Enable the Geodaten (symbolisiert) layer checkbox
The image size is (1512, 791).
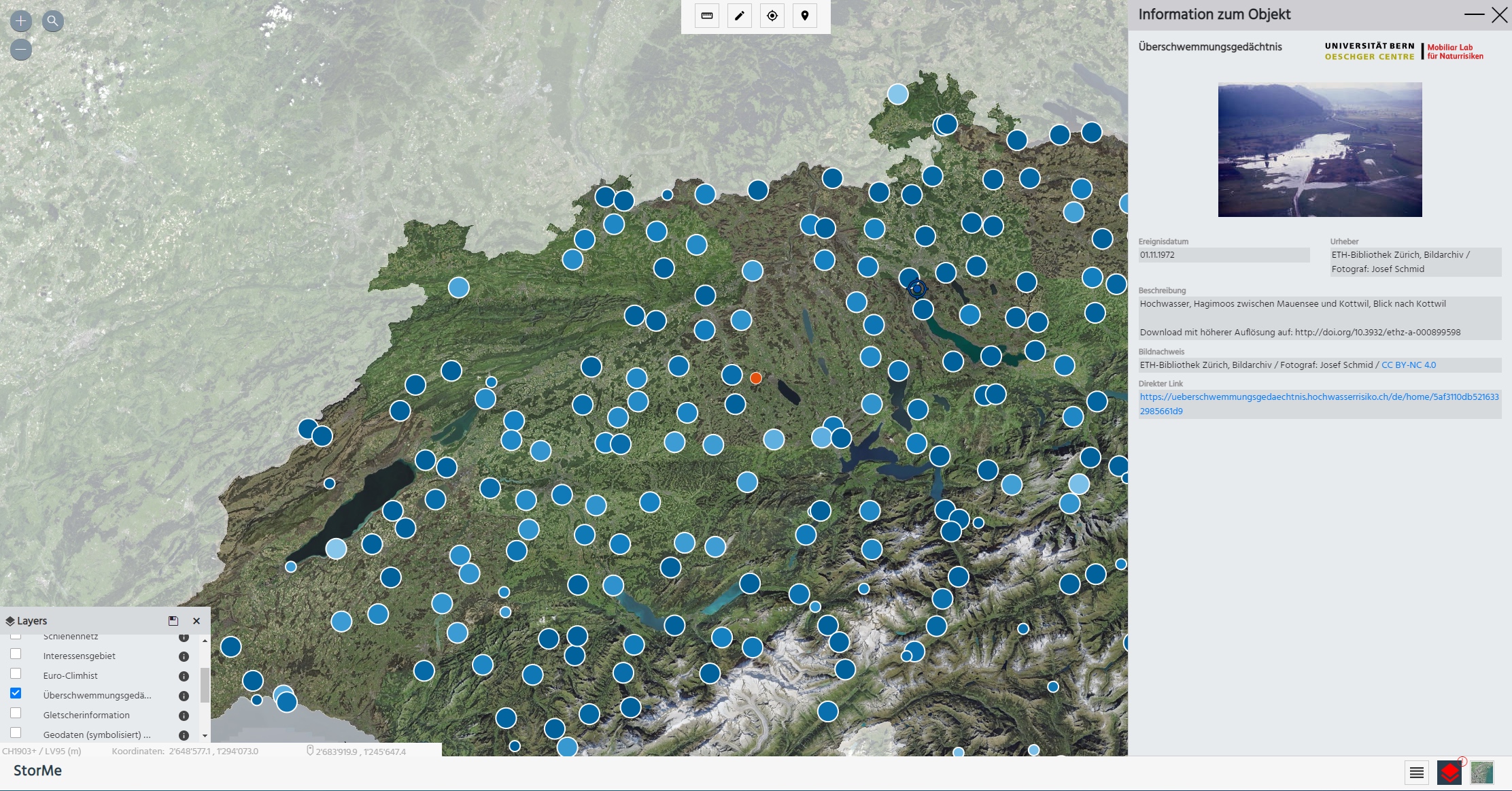tap(16, 733)
